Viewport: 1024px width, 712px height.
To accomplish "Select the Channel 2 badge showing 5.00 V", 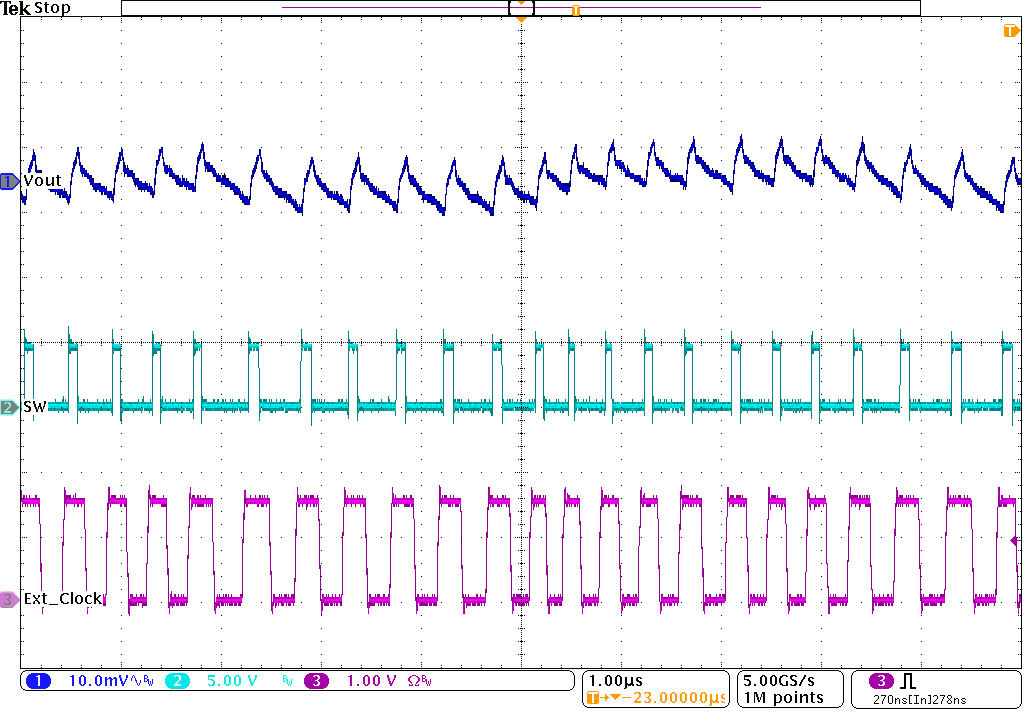I will pos(176,680).
